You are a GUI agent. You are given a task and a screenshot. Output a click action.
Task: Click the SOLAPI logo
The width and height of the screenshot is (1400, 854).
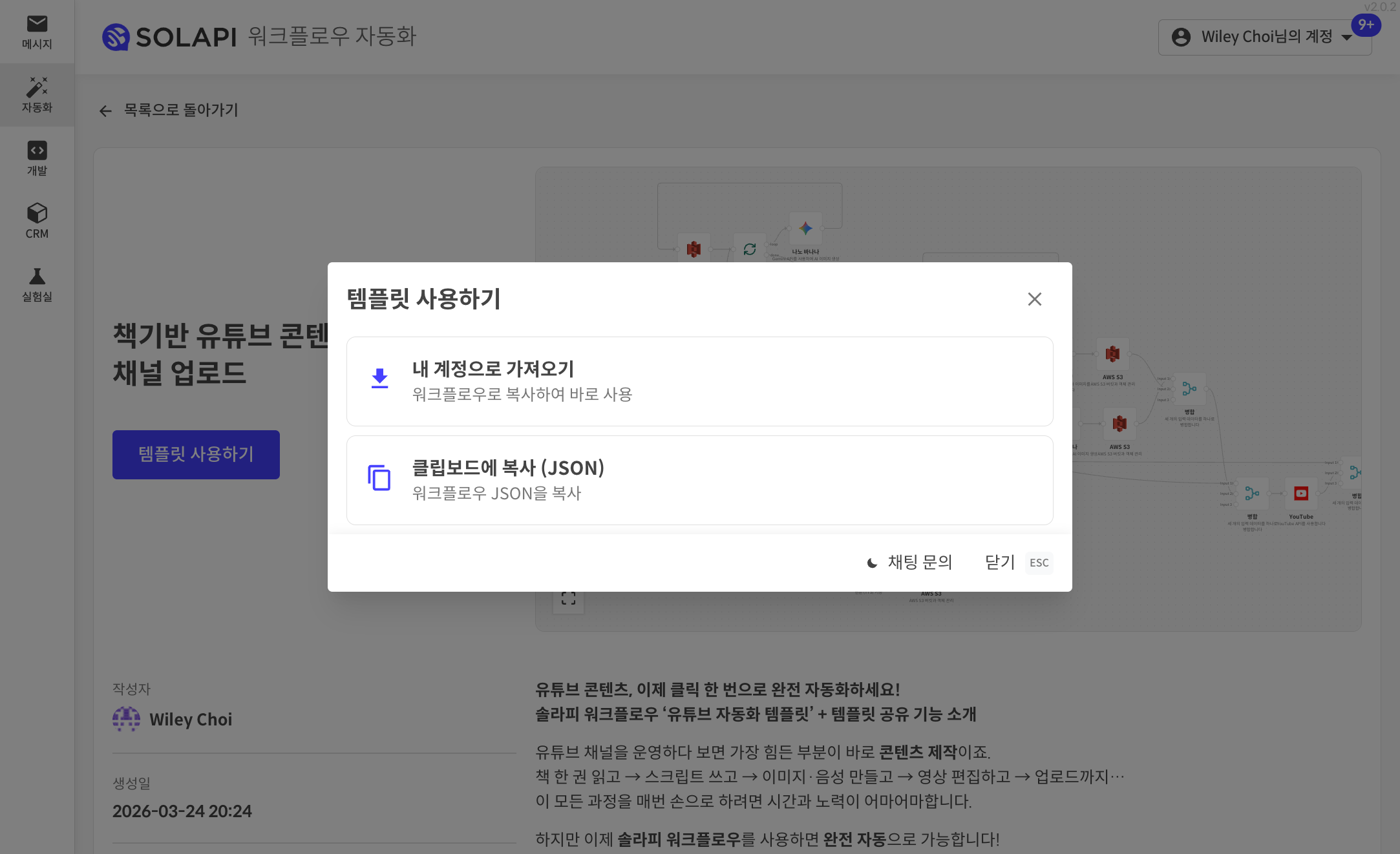(170, 37)
